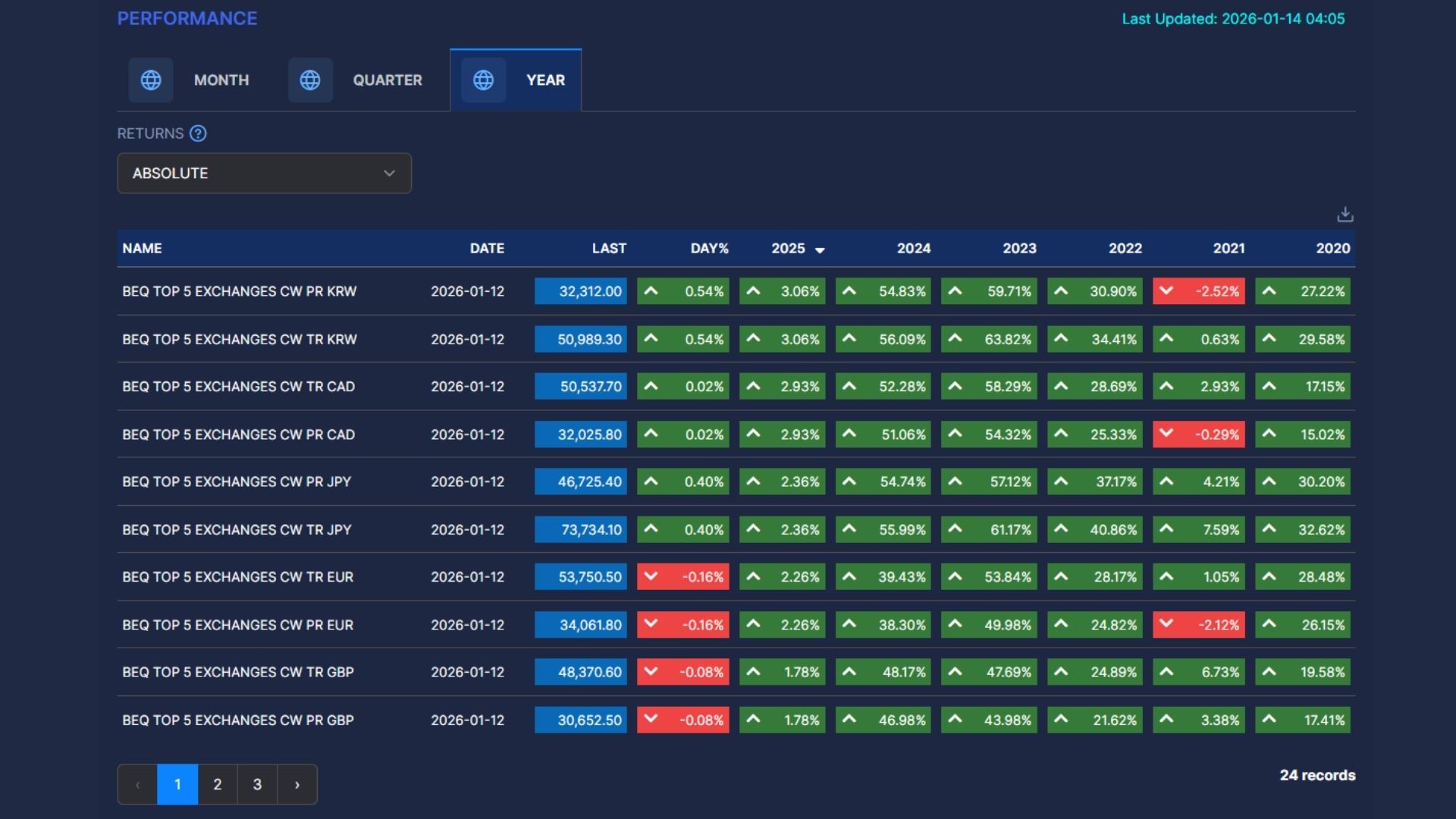Screen dimensions: 1456x819
Task: Click the globe icon beside Quarter
Action: pyautogui.click(x=310, y=80)
